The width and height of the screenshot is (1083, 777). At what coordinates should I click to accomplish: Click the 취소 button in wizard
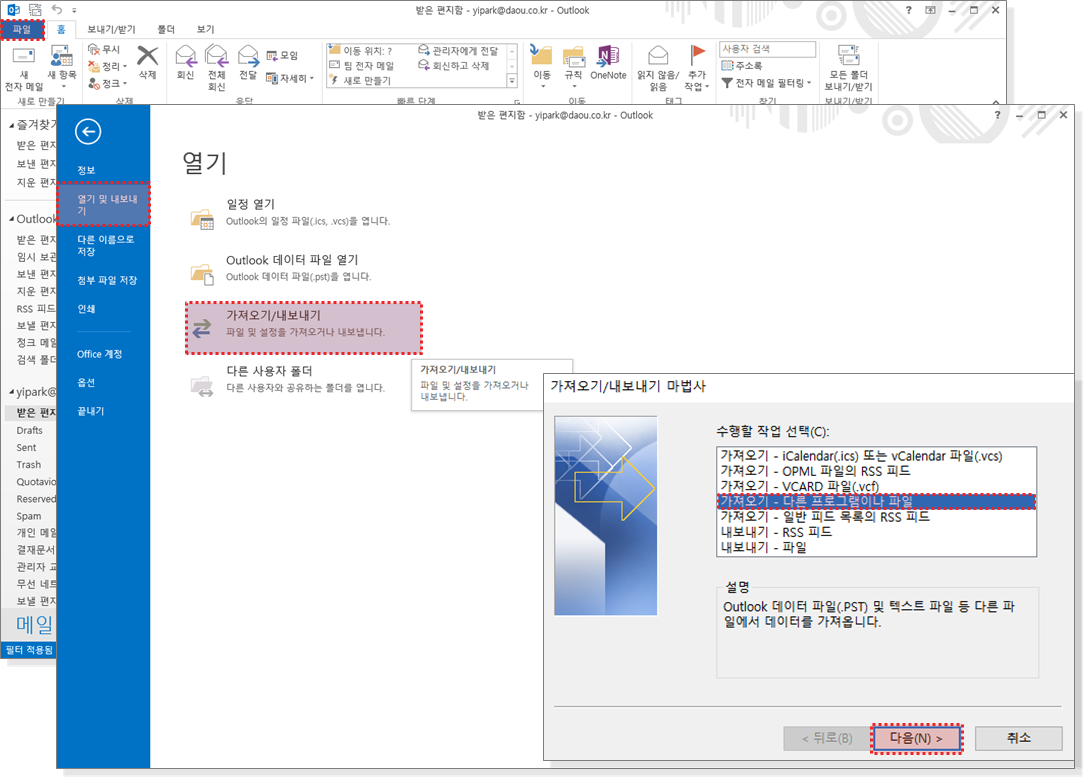point(1018,738)
